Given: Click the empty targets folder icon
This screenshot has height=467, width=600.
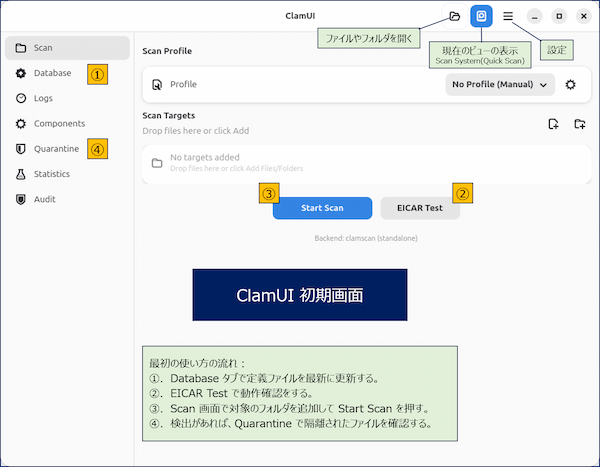Looking at the screenshot, I should tap(157, 163).
